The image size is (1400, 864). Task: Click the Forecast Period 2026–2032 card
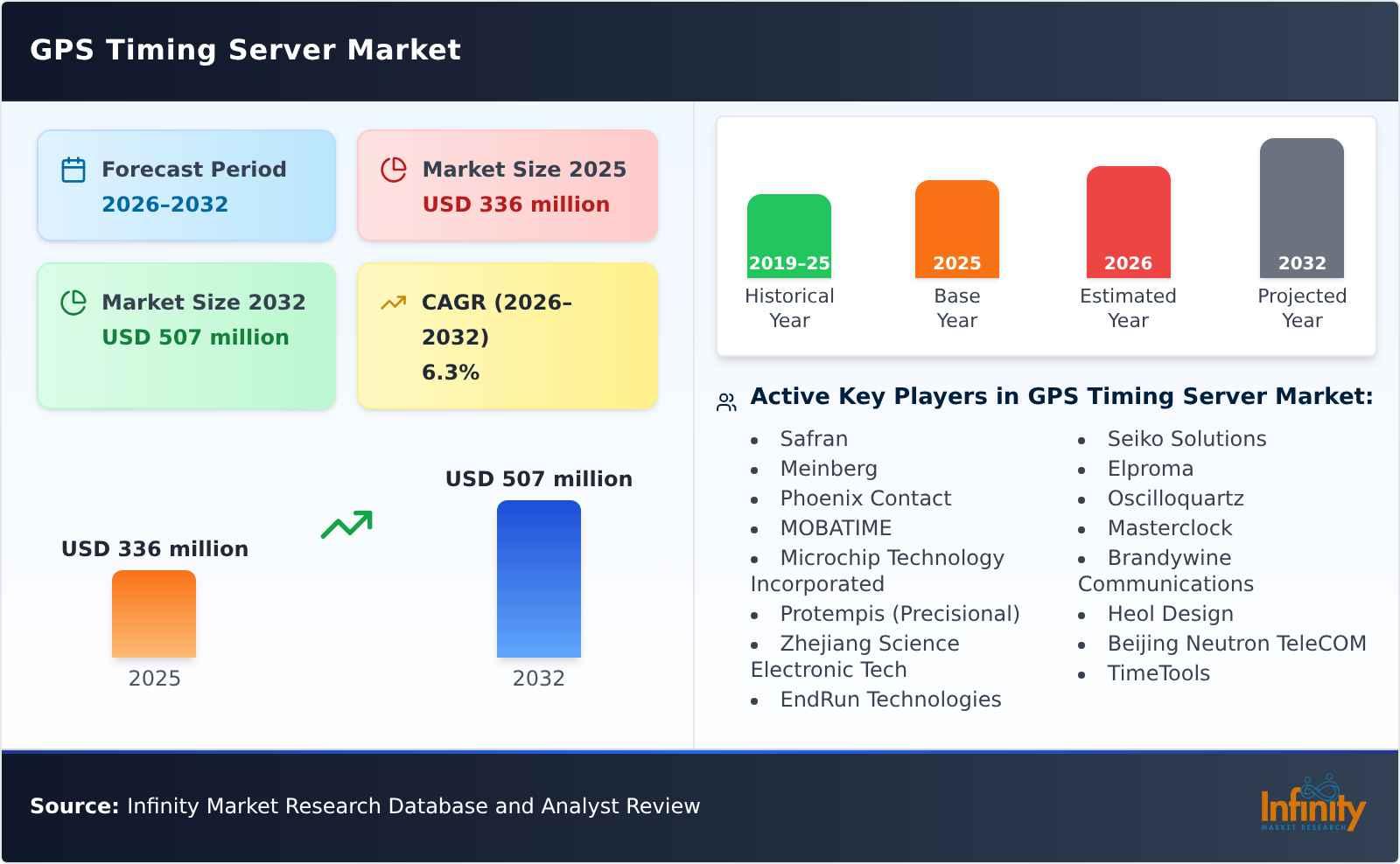point(185,184)
